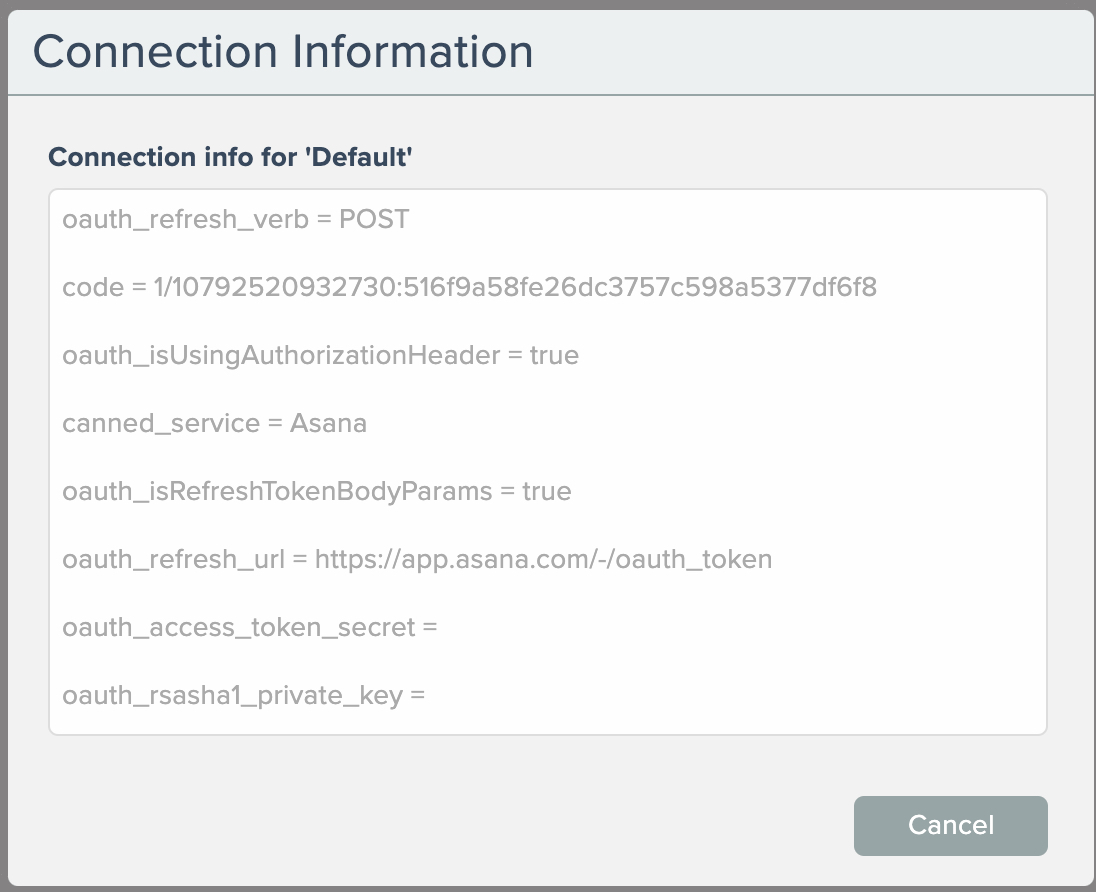Click the word code in the text area

pyautogui.click(x=92, y=288)
